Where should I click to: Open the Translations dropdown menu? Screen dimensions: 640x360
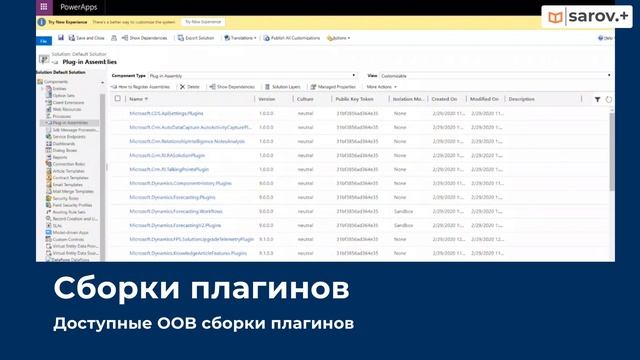click(x=240, y=38)
